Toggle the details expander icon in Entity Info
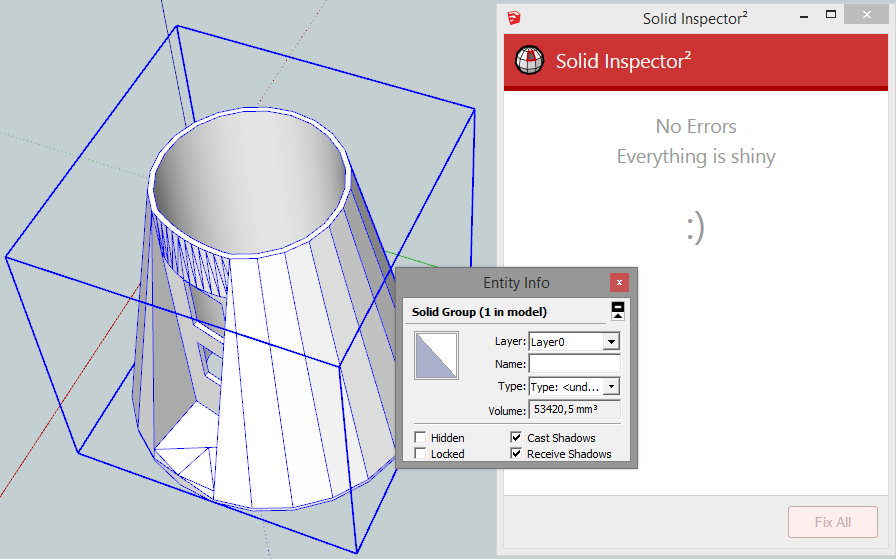This screenshot has height=559, width=896. tap(618, 311)
